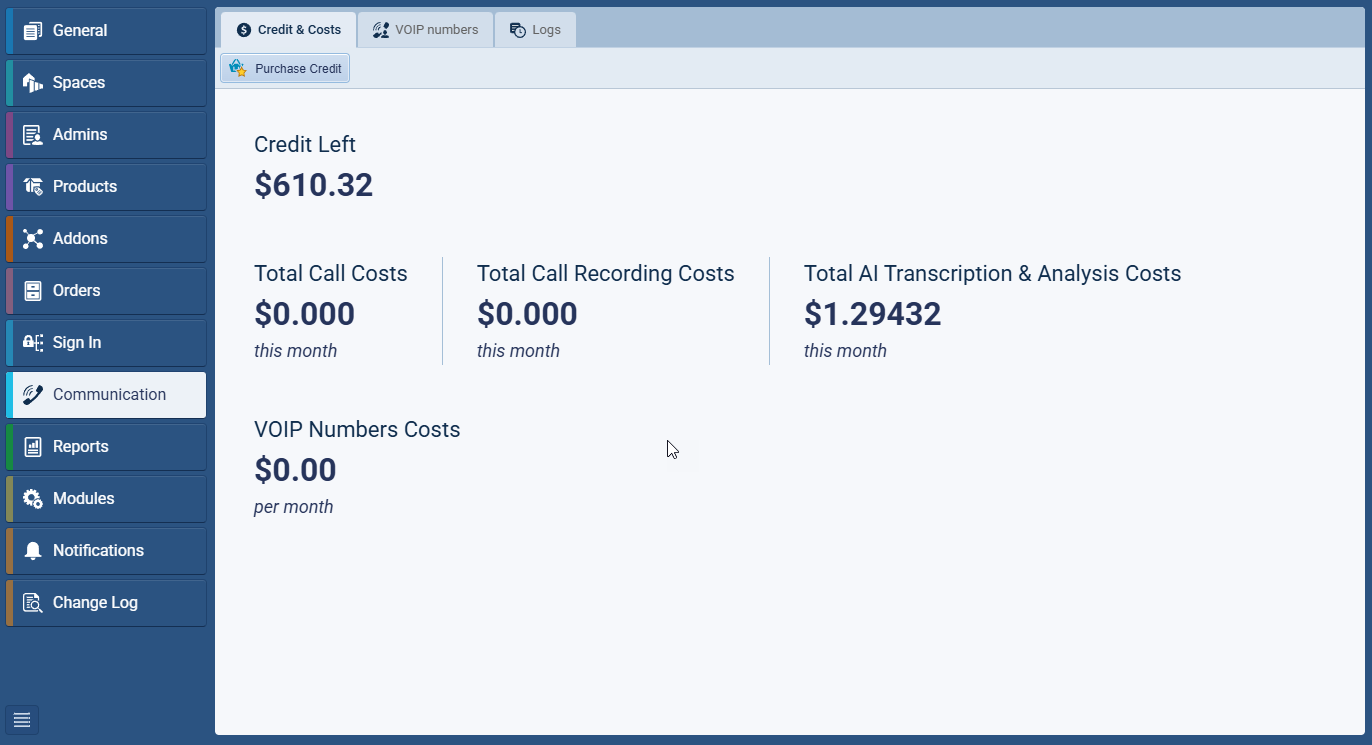Click the Addons network icon
The height and width of the screenshot is (745, 1372).
[33, 239]
